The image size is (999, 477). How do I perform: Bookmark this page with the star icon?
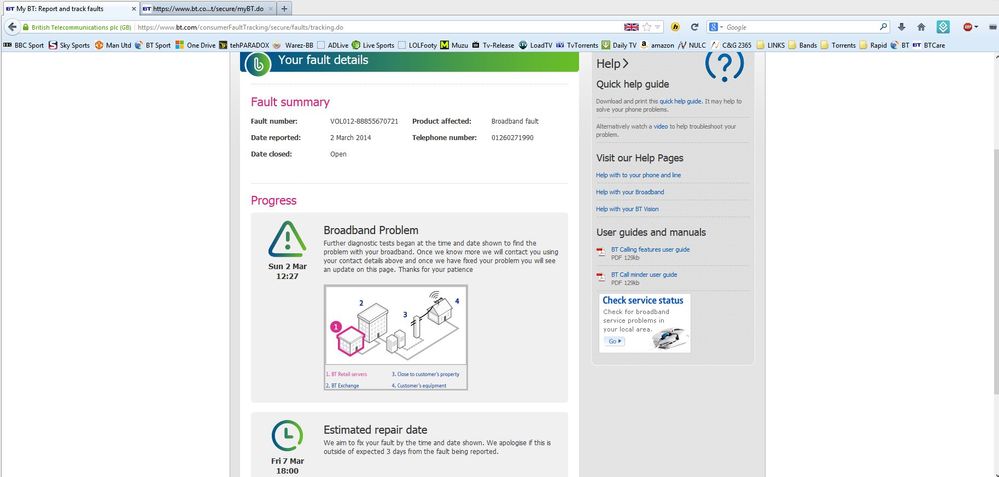pyautogui.click(x=647, y=27)
